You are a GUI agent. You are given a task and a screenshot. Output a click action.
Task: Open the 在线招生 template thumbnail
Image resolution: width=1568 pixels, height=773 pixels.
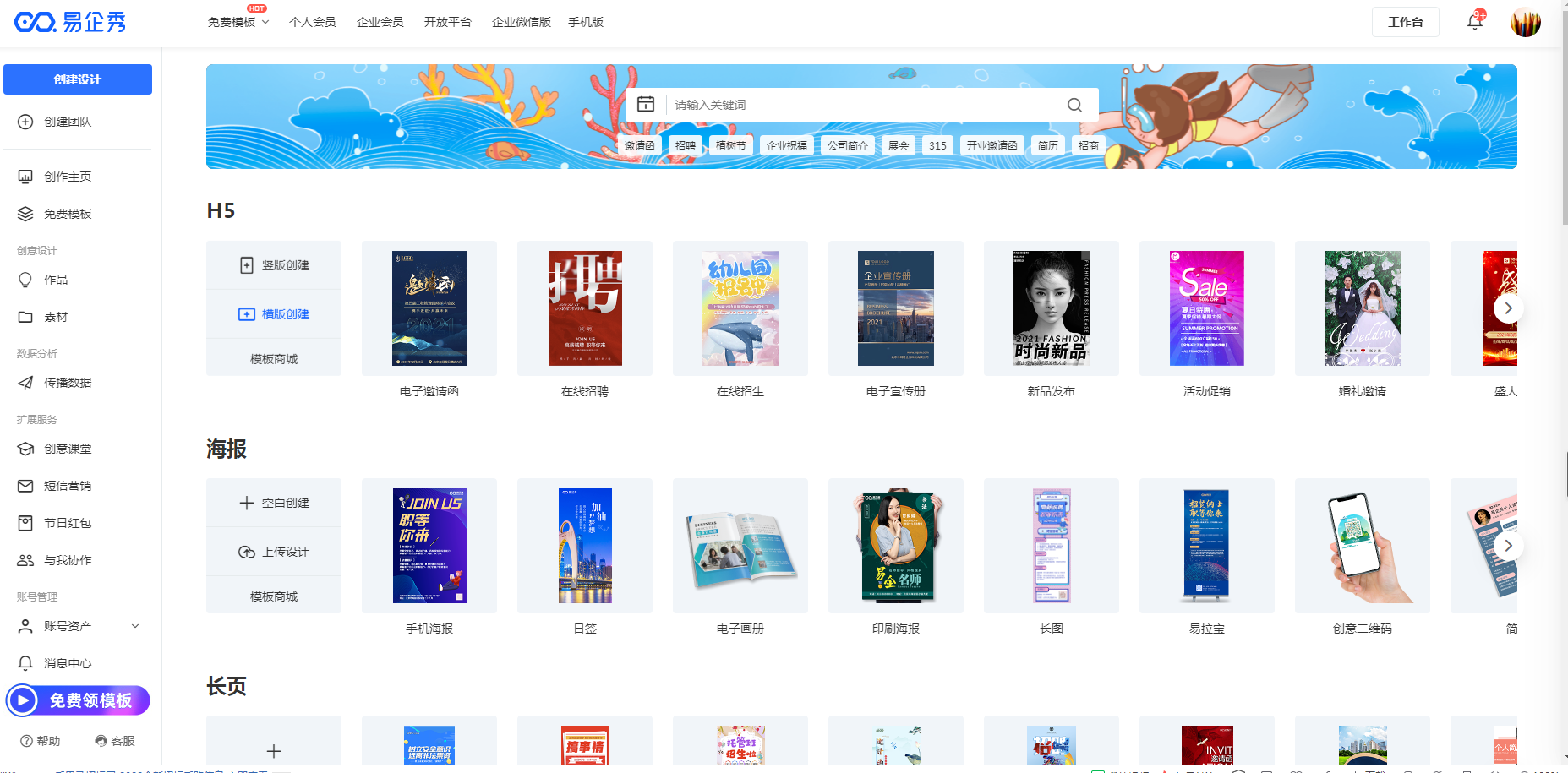[x=740, y=308]
